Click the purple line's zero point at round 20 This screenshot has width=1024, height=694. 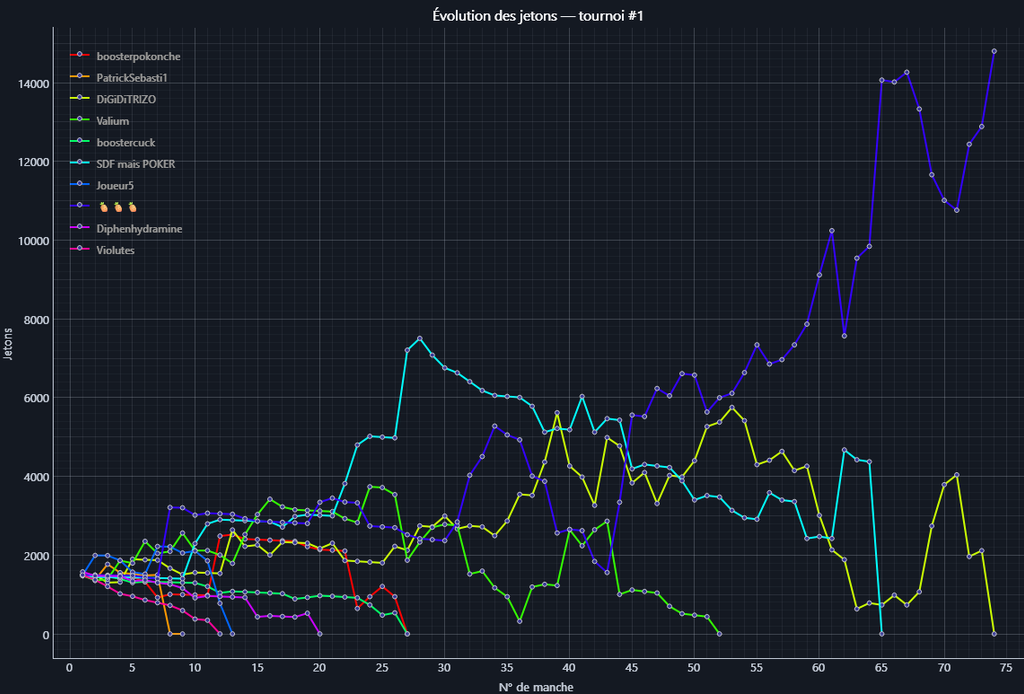tap(319, 633)
